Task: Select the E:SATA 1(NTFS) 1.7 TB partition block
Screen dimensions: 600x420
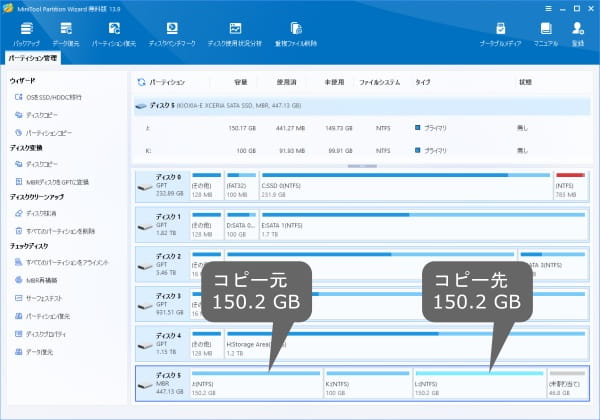Action: (x=424, y=226)
